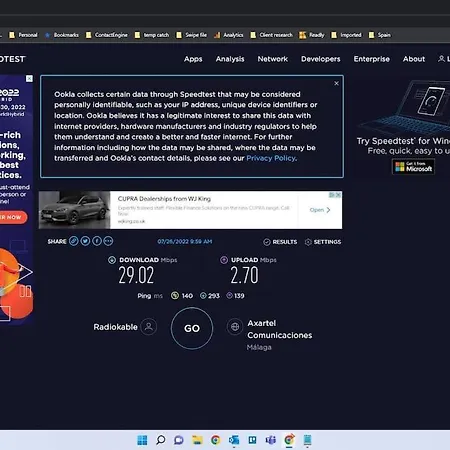Click the Results checkmark icon
This screenshot has width=450, height=450.
pos(267,242)
